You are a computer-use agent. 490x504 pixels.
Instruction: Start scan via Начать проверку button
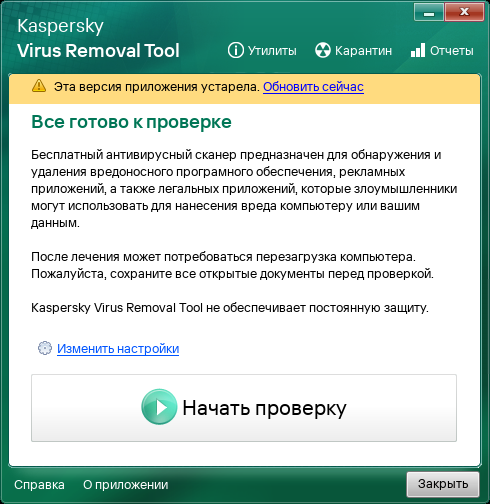tap(244, 408)
